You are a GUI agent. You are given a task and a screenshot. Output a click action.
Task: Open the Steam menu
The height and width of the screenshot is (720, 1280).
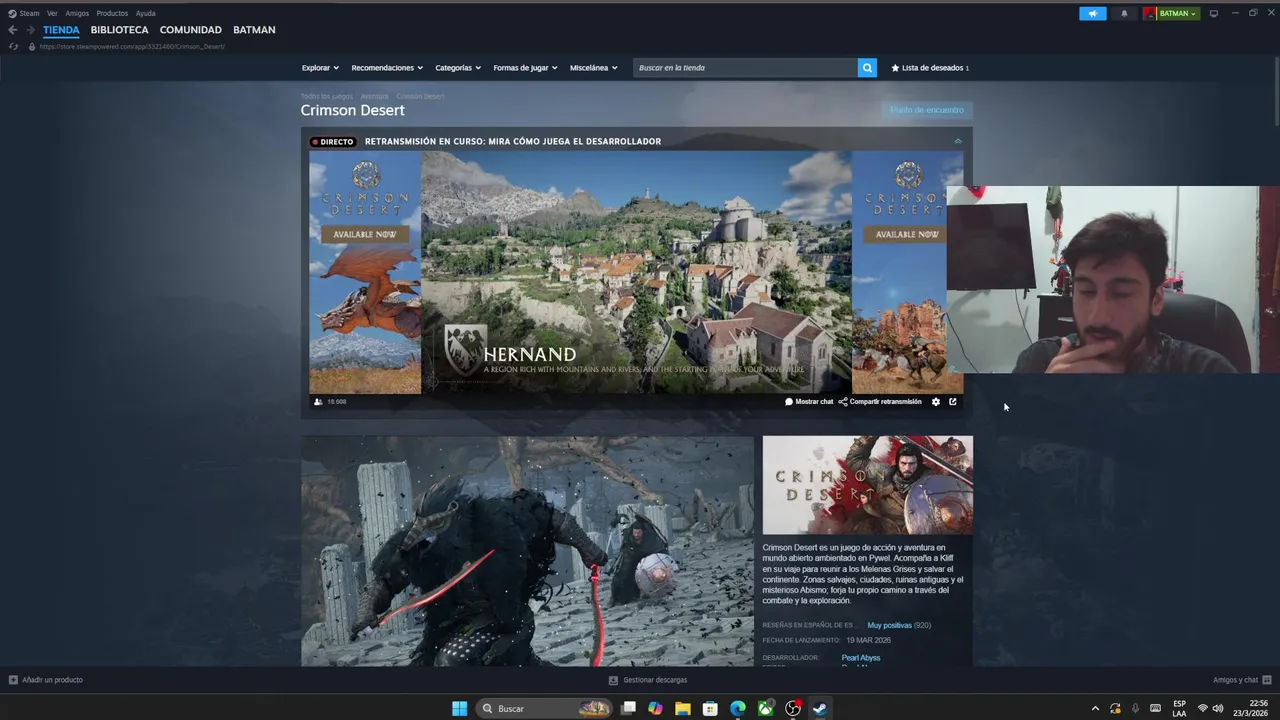[29, 13]
